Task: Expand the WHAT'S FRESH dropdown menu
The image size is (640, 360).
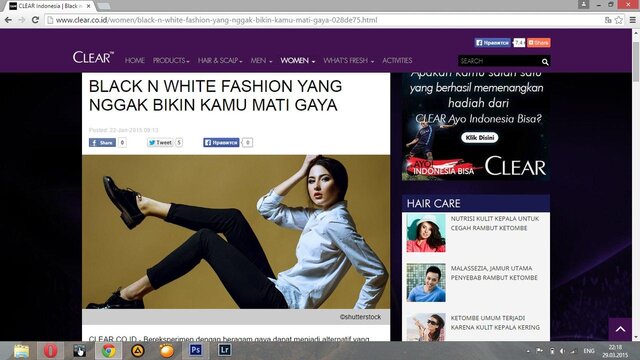Action: coord(349,60)
